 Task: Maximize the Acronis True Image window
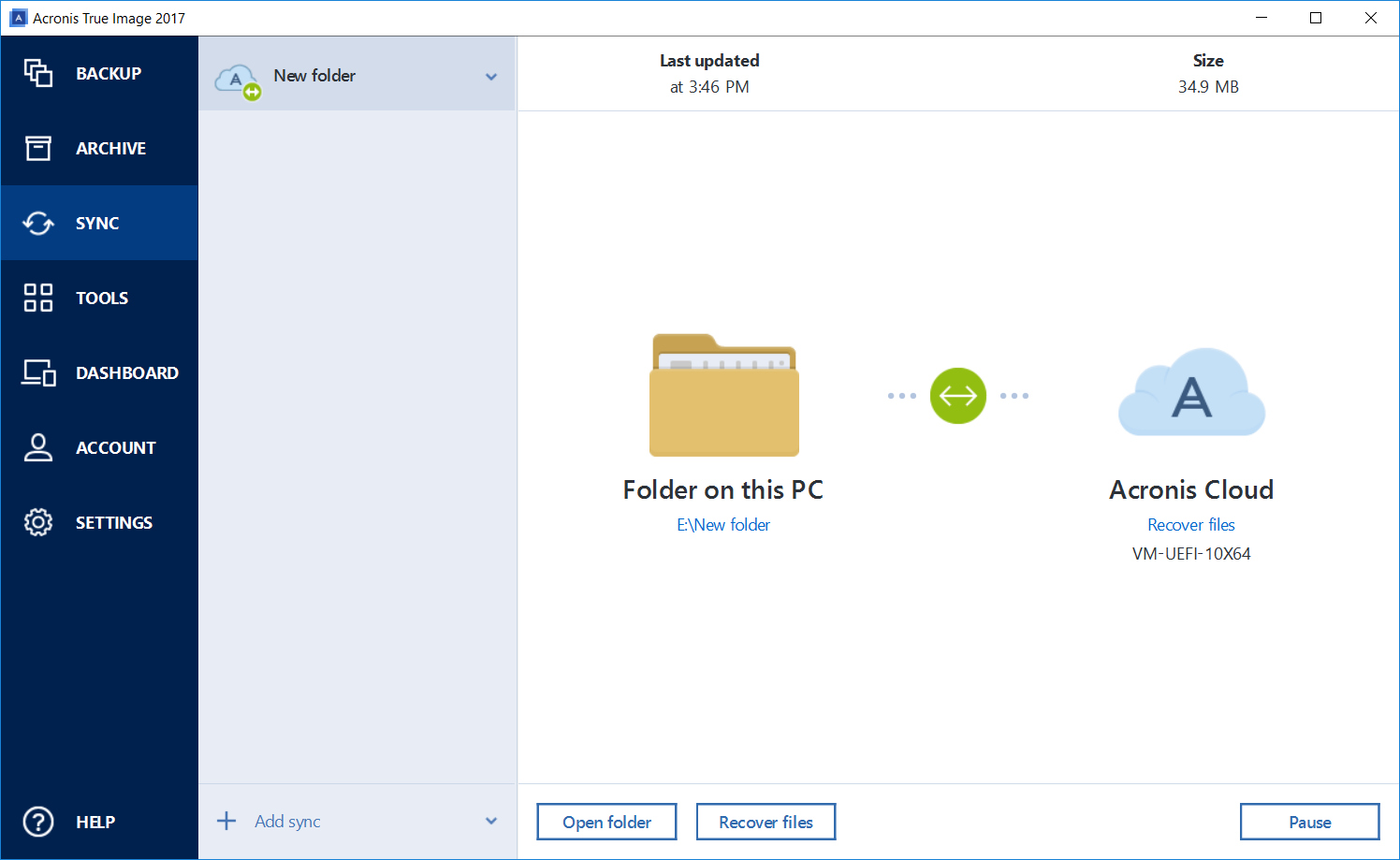[1316, 18]
